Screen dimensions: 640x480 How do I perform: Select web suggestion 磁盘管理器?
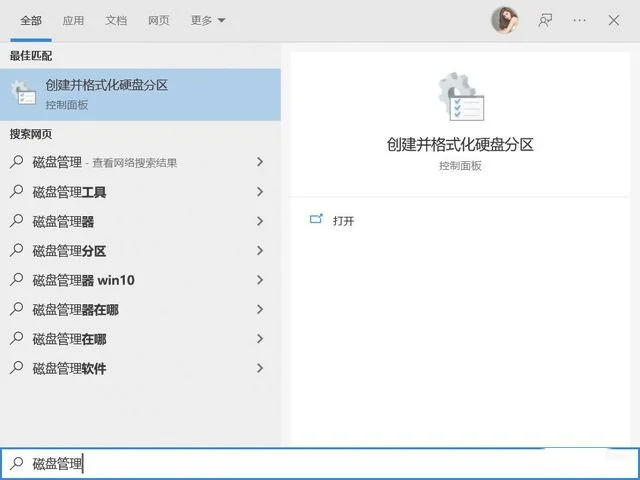click(140, 221)
